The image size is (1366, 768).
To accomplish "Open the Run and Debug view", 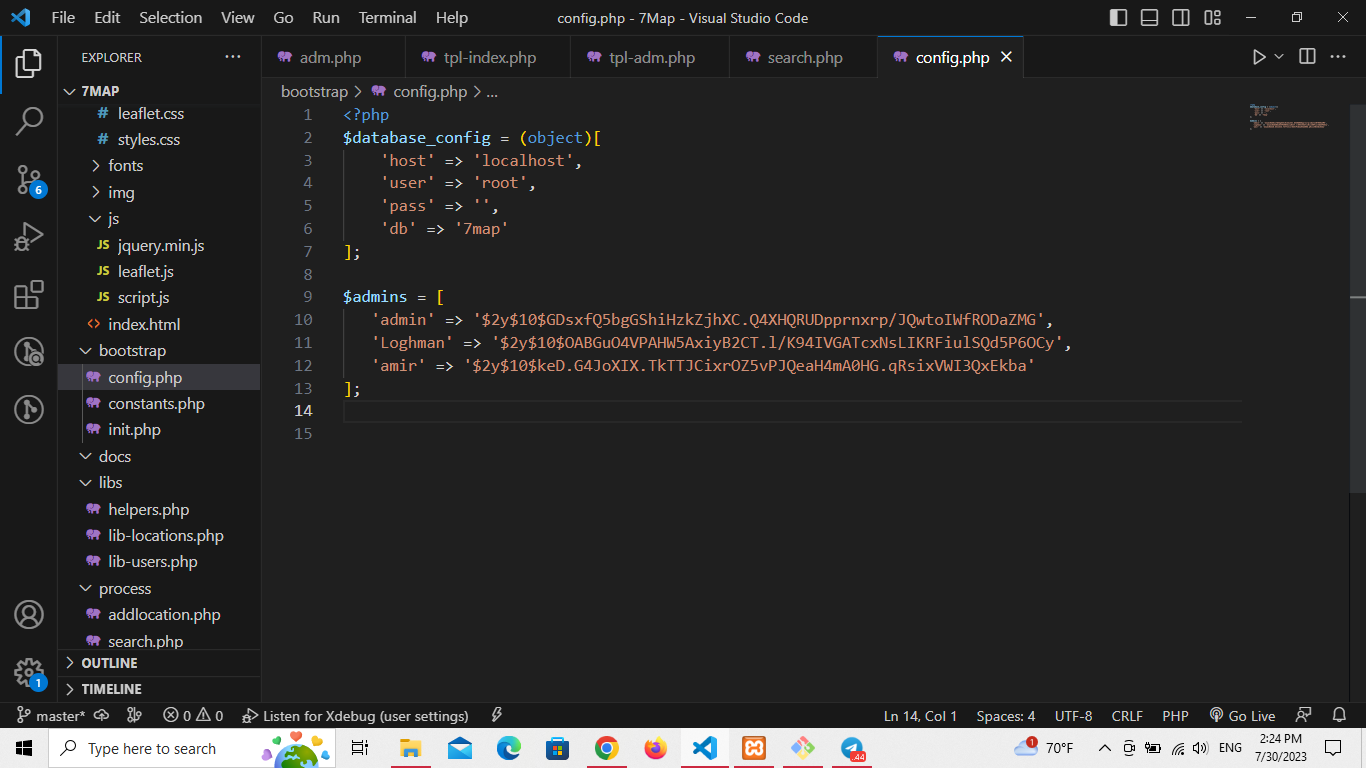I will point(29,237).
